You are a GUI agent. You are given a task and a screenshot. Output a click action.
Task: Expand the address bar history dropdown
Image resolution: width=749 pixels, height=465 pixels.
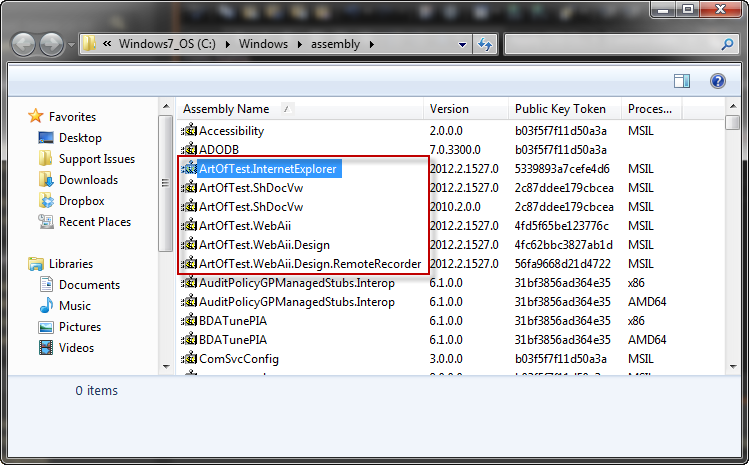[463, 44]
